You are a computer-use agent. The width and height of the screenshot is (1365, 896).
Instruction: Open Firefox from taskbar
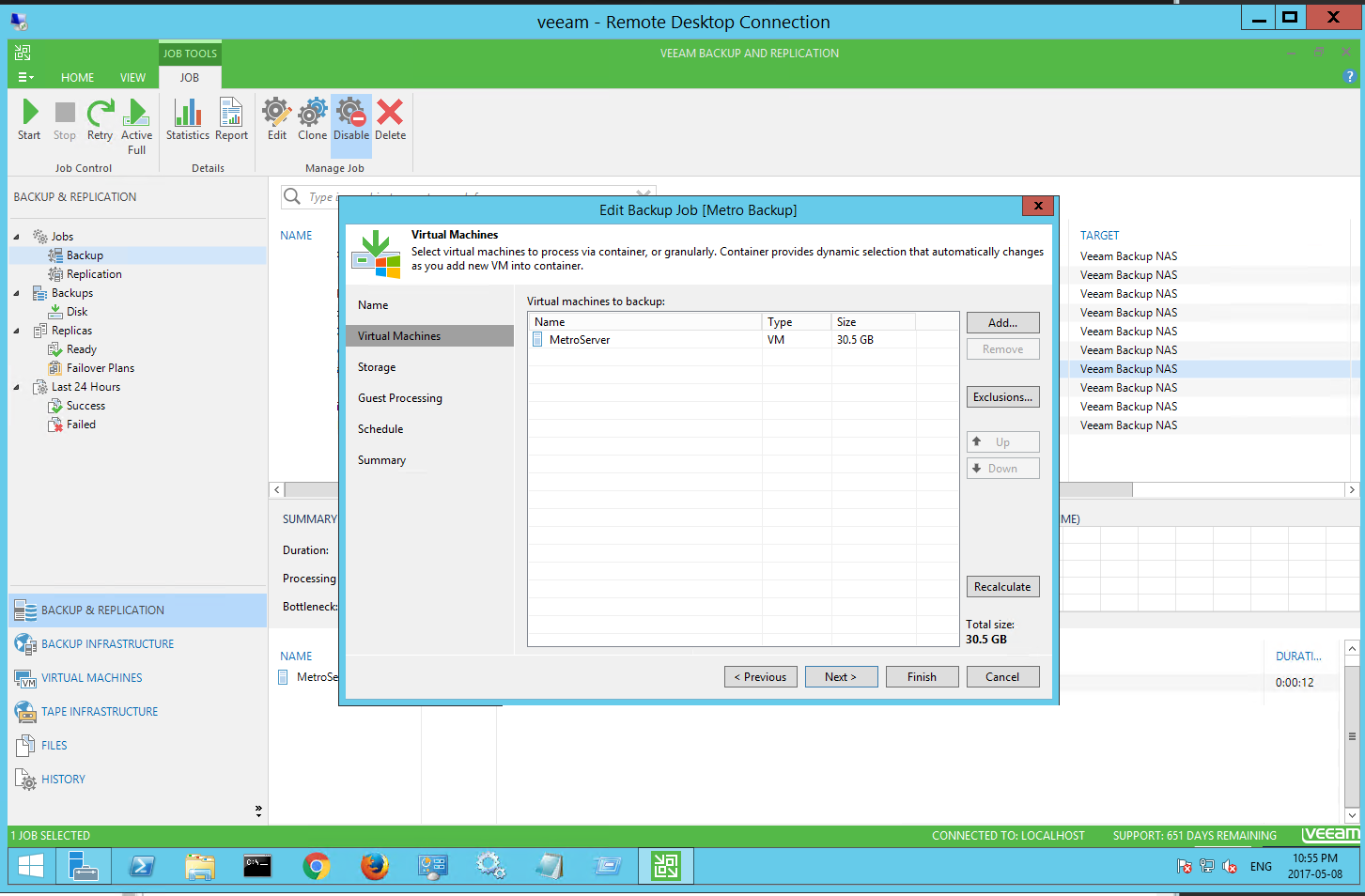(375, 866)
